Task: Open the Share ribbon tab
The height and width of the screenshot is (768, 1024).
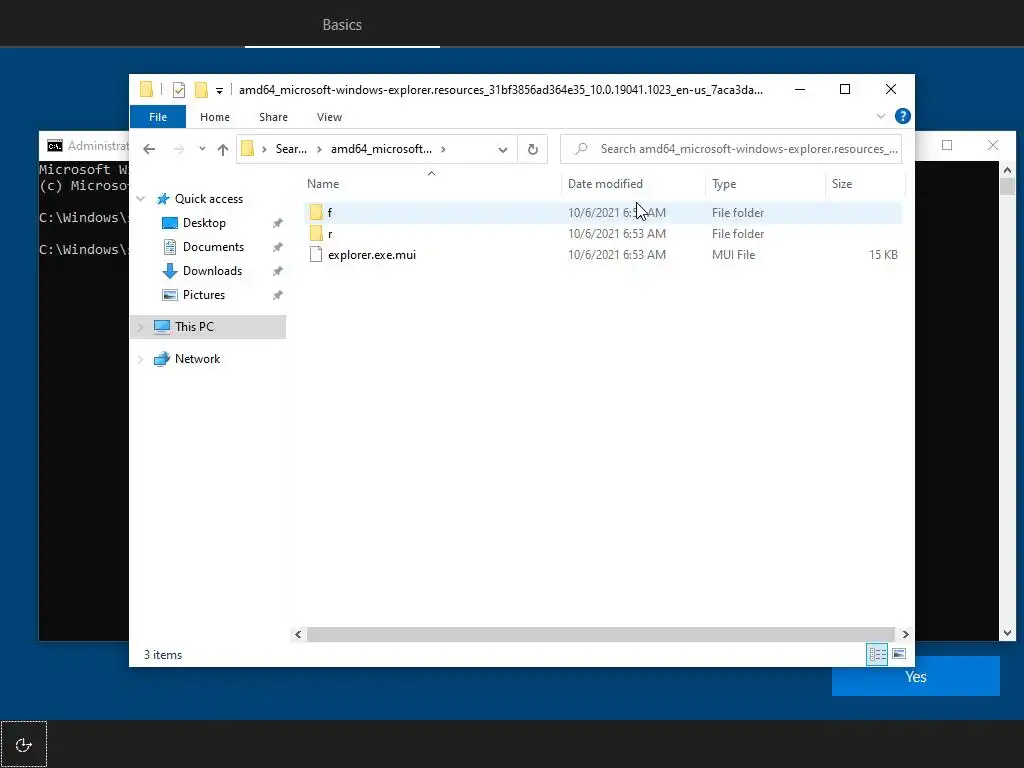Action: point(273,117)
